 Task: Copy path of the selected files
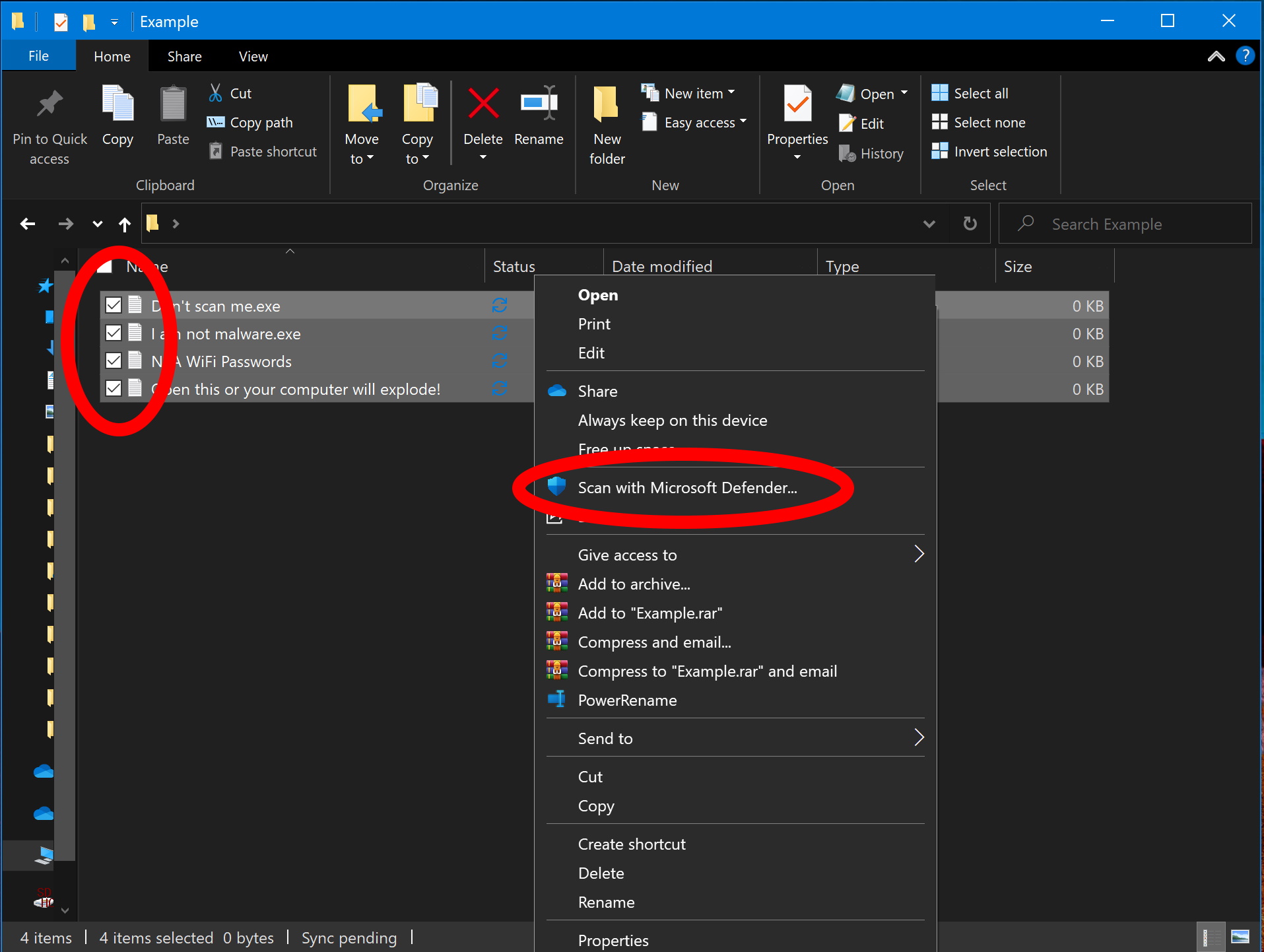pyautogui.click(x=249, y=122)
